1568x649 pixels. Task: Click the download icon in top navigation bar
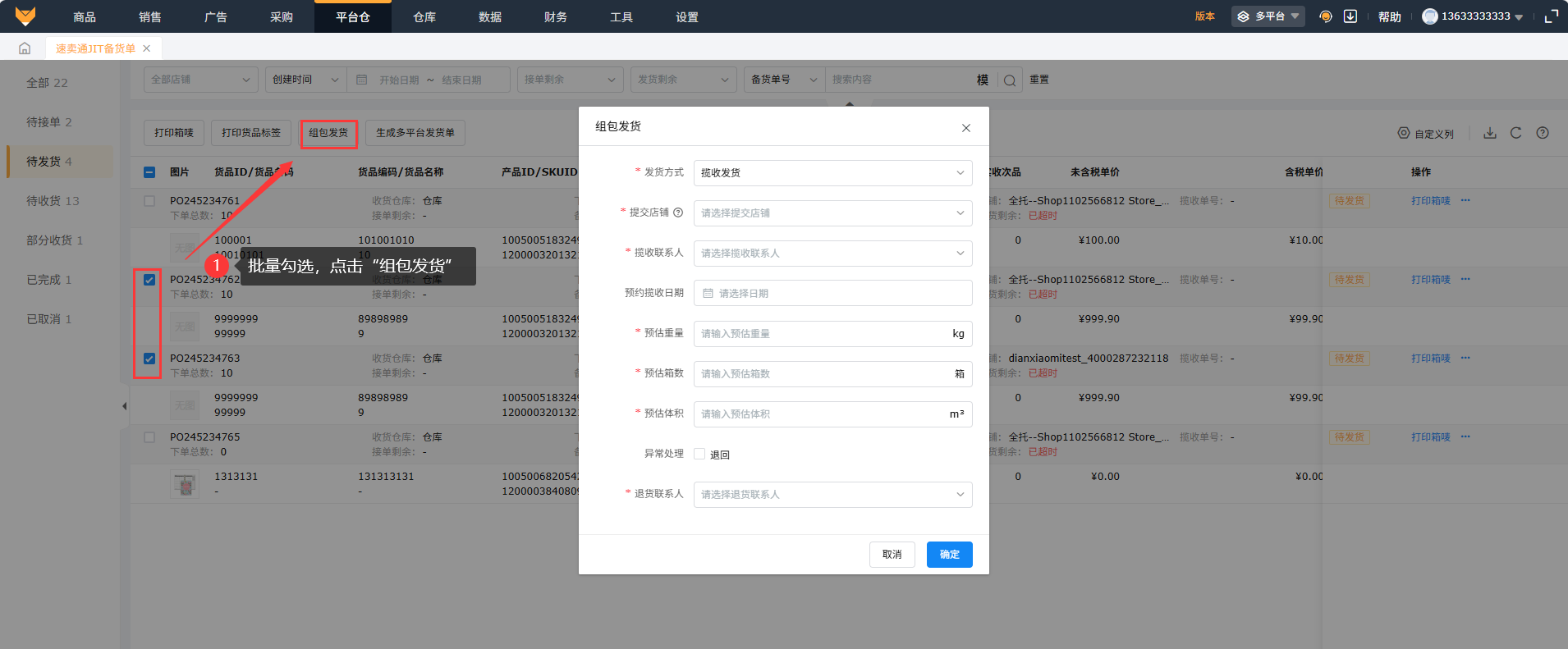1350,16
